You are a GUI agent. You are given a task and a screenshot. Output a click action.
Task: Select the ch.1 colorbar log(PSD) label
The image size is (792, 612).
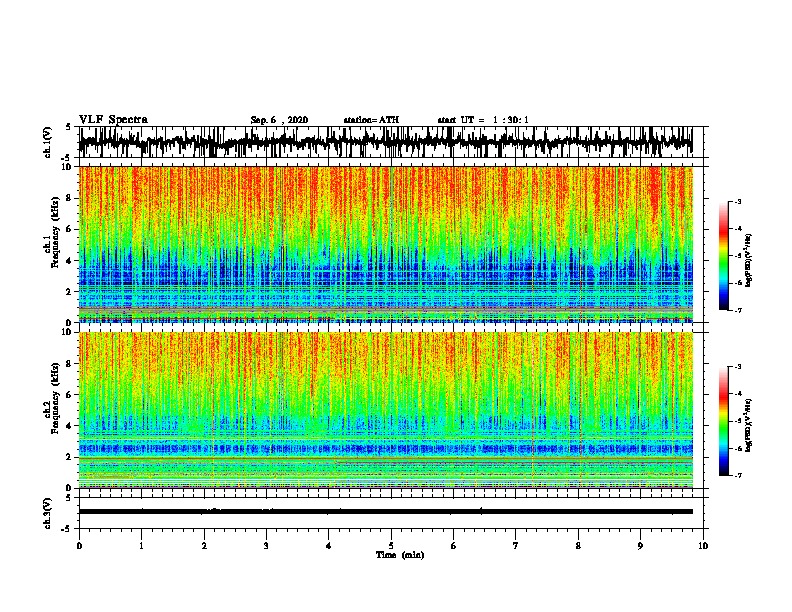[x=748, y=260]
